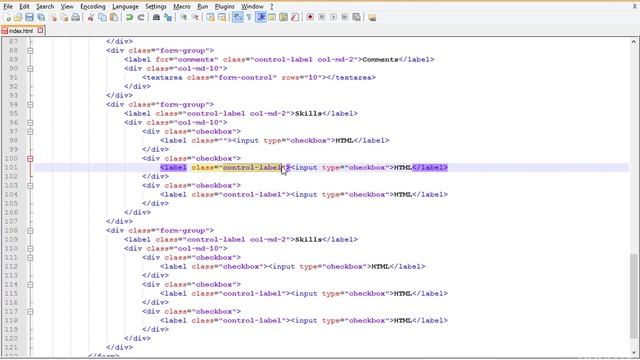Click the Print toolbar icon
The width and height of the screenshot is (640, 360).
click(76, 18)
